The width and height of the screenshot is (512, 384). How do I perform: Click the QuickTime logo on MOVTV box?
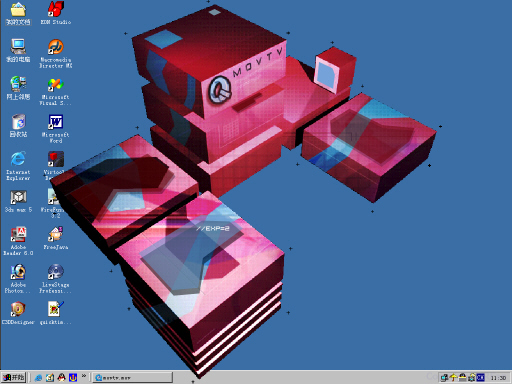coord(220,89)
